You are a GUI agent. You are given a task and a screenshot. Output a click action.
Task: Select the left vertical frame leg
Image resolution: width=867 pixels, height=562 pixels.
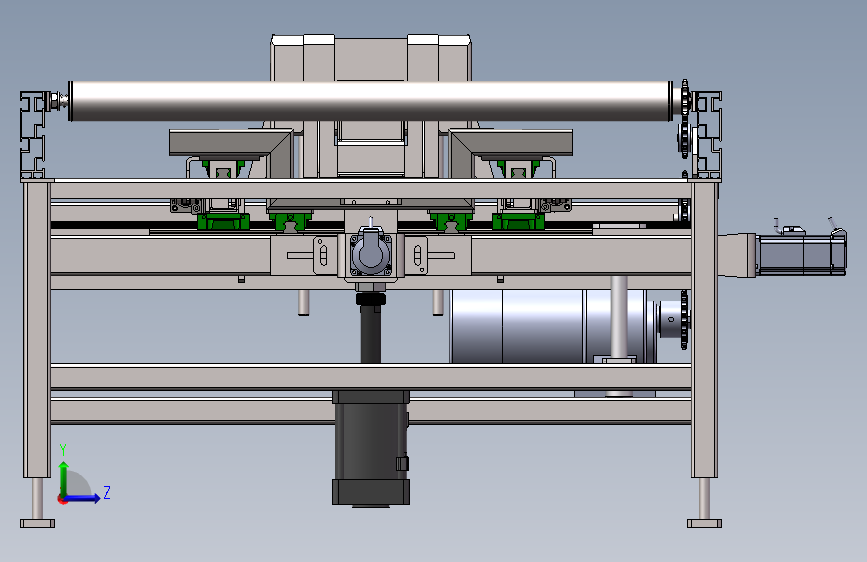coord(37,330)
